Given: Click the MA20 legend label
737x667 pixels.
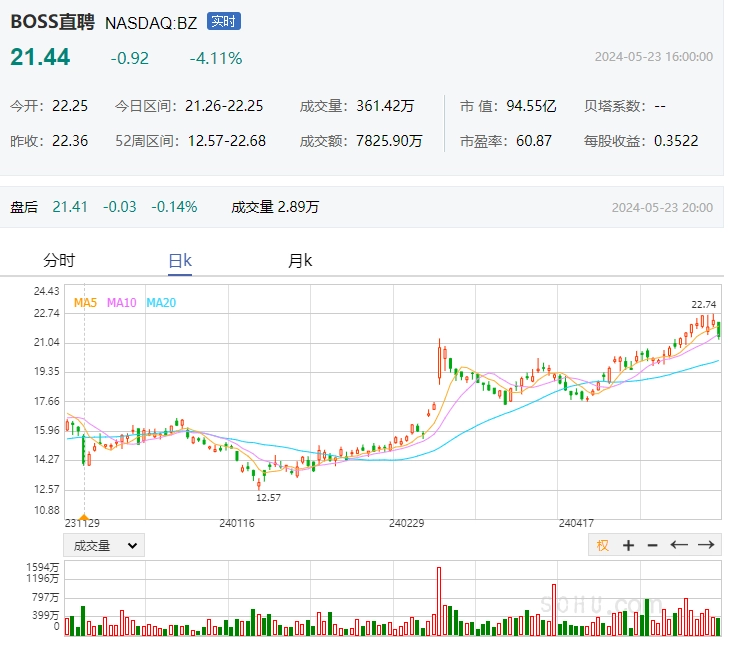Looking at the screenshot, I should tap(161, 303).
